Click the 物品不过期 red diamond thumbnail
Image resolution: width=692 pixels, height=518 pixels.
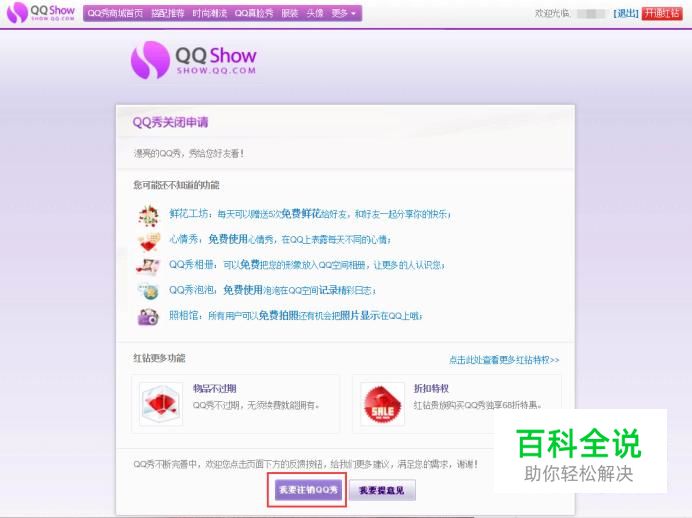(161, 404)
